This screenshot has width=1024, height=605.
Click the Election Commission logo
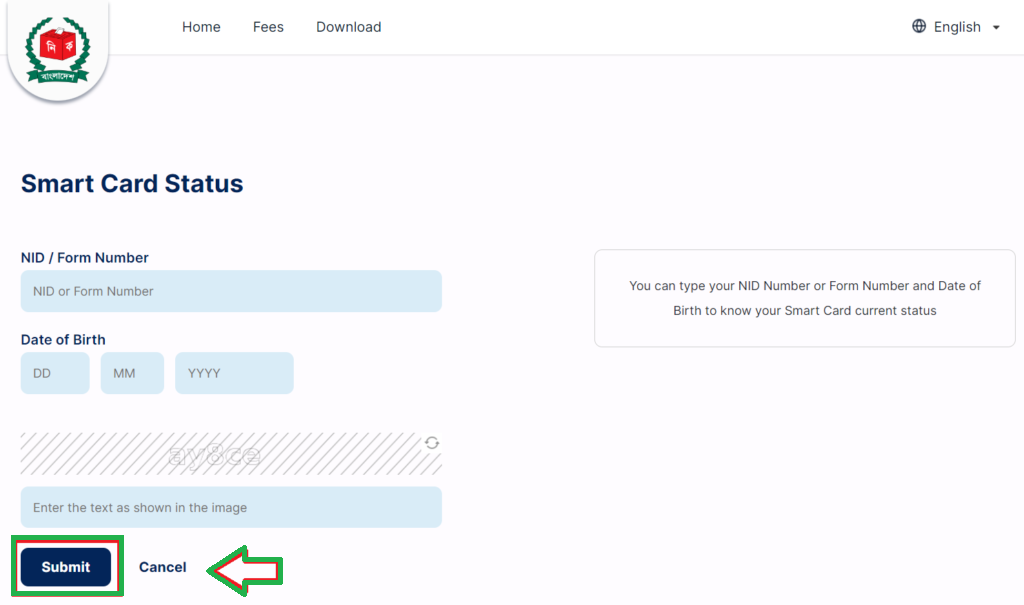click(x=57, y=50)
